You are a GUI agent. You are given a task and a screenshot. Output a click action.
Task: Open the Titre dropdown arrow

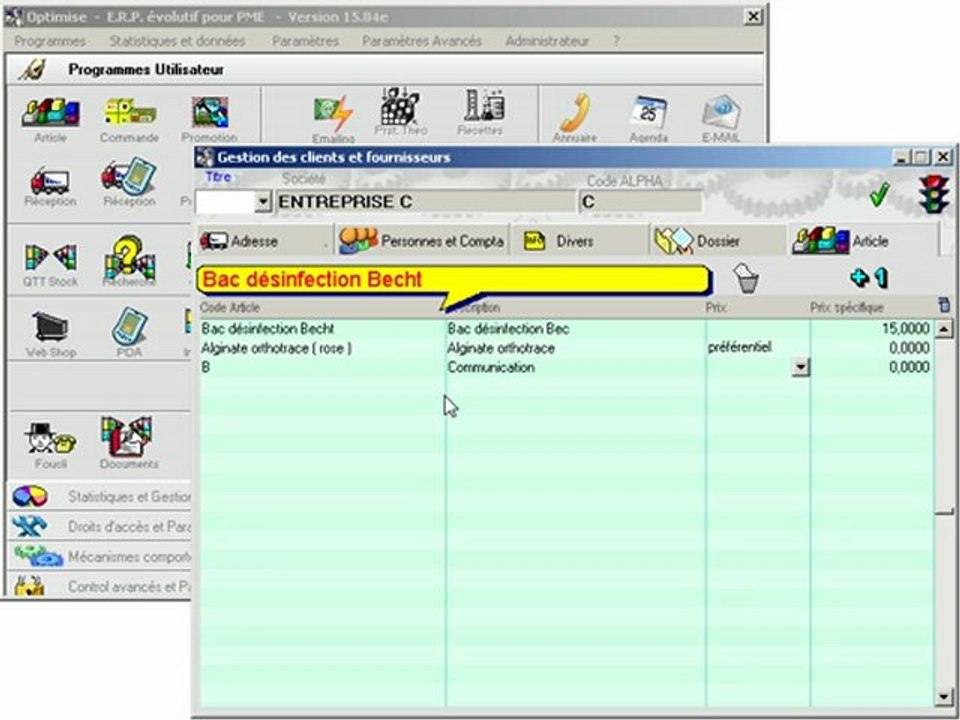pyautogui.click(x=263, y=201)
